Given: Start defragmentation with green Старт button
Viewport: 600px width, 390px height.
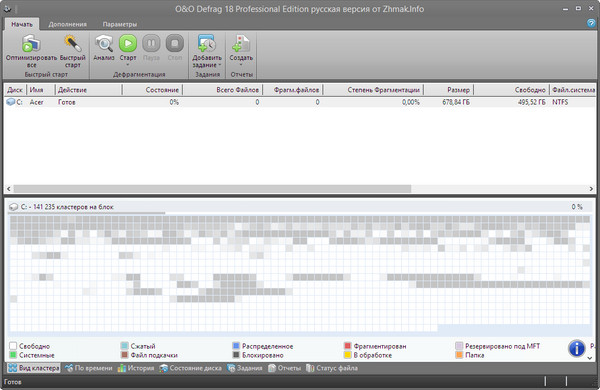Looking at the screenshot, I should (x=128, y=43).
